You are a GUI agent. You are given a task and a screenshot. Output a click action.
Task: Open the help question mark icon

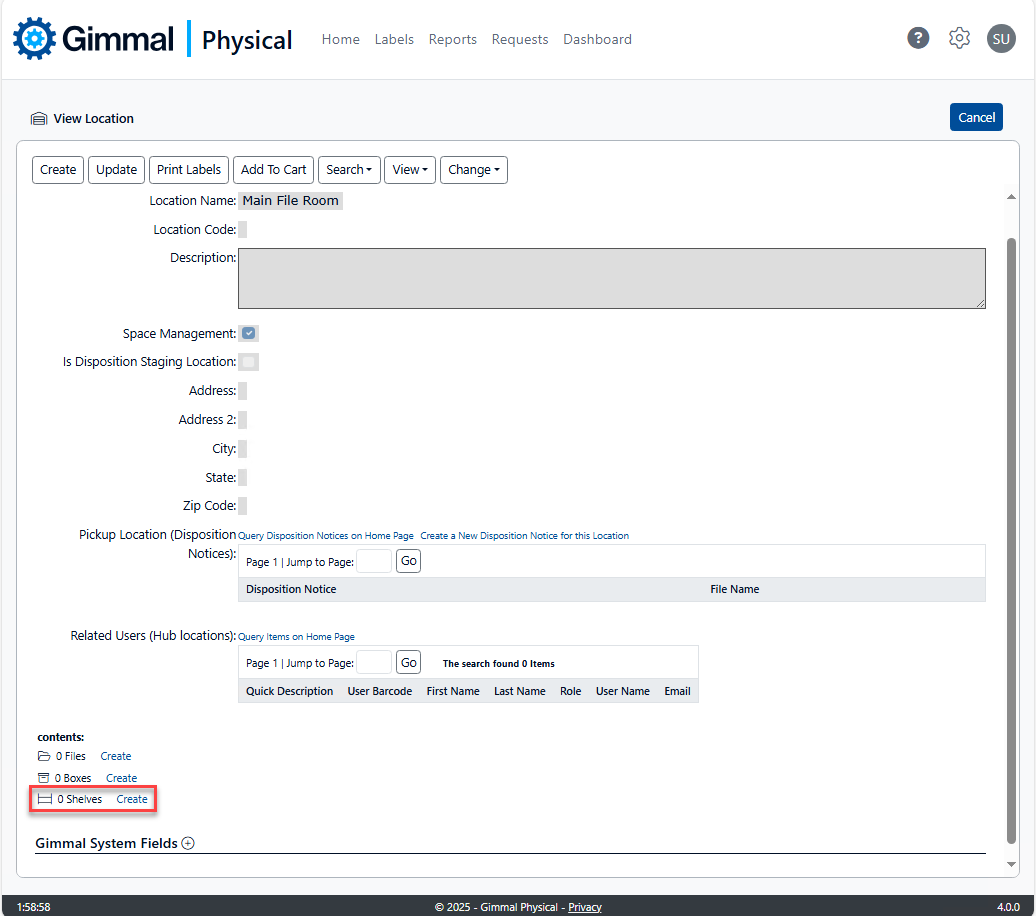coord(918,38)
